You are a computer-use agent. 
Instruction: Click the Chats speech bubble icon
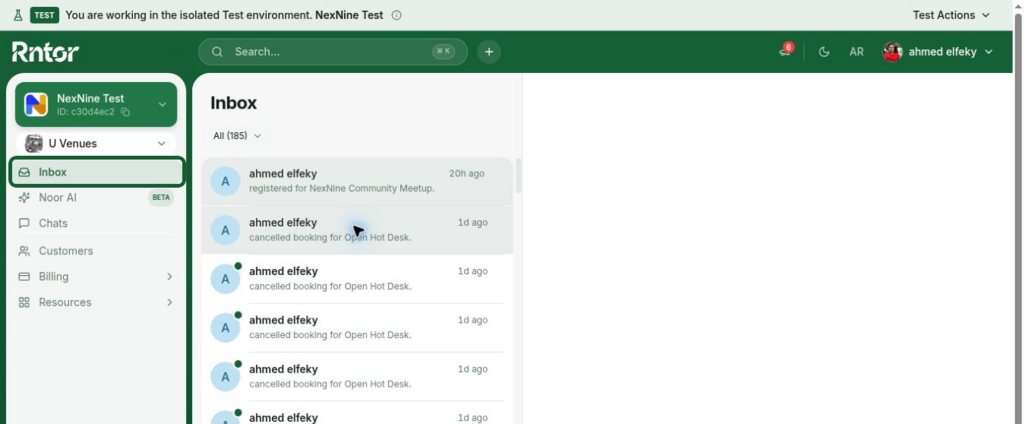[x=24, y=223]
